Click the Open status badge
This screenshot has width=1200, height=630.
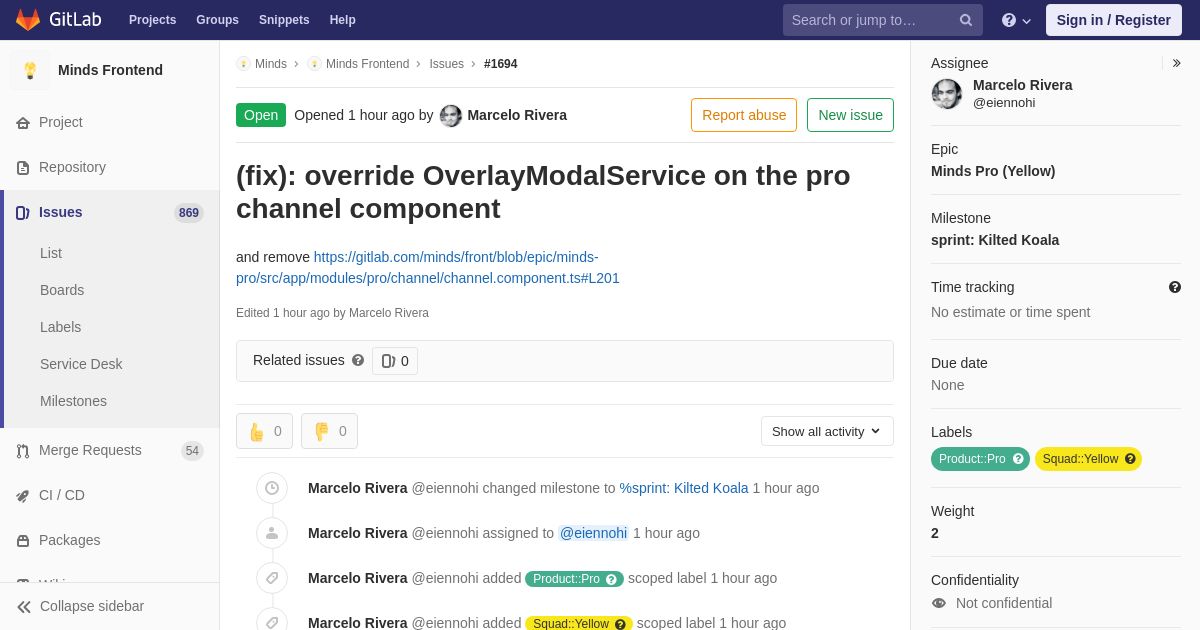[x=261, y=115]
